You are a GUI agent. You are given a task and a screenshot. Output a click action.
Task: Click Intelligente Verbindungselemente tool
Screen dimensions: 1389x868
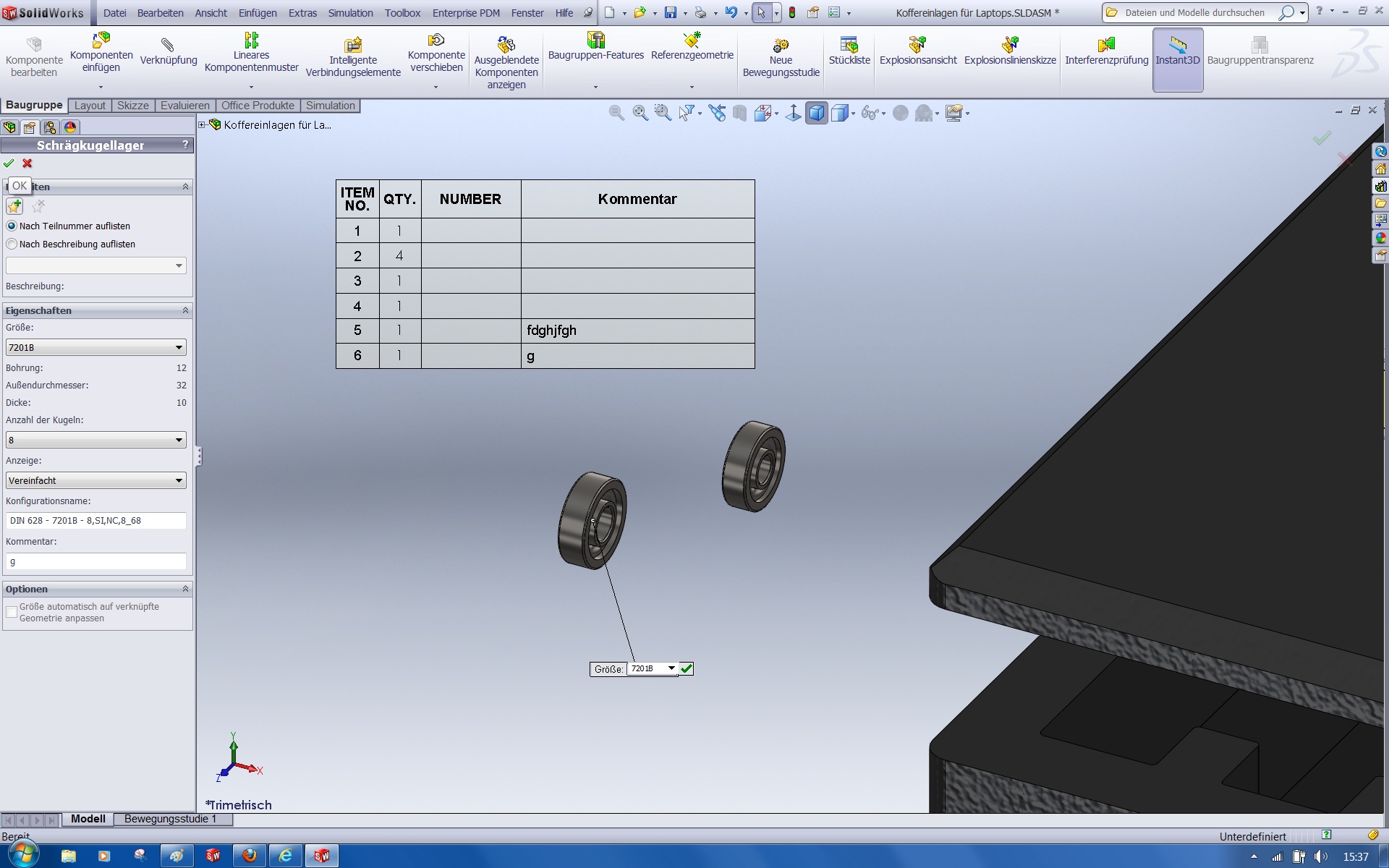[353, 58]
